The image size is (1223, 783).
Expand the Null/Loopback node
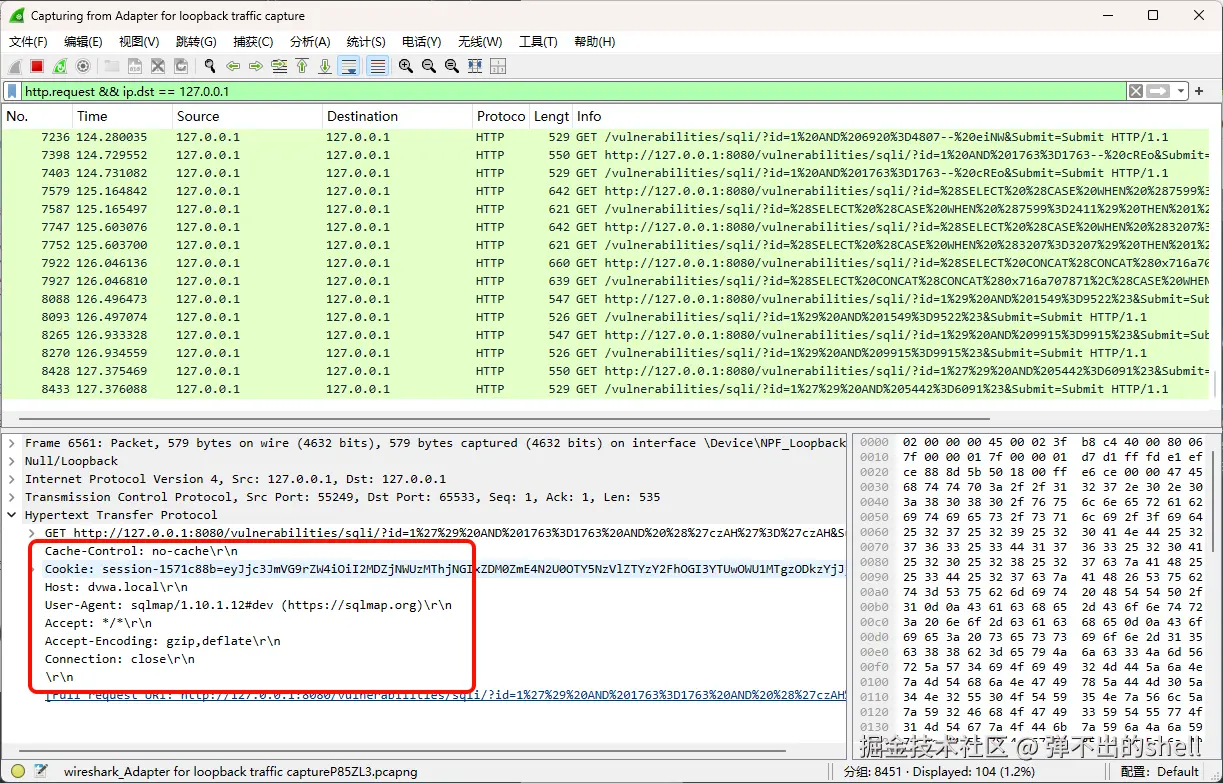tap(12, 461)
